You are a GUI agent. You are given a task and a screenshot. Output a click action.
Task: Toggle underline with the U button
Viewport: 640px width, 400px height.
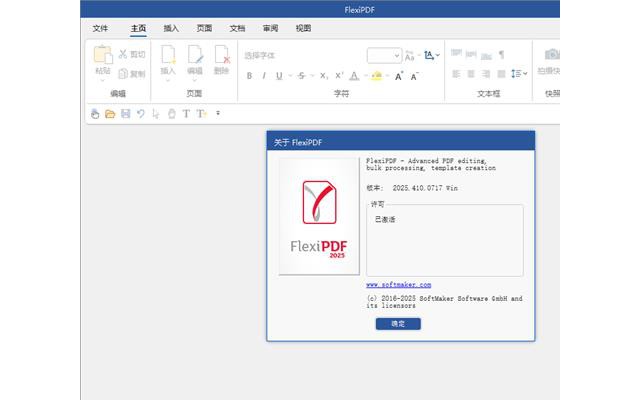click(279, 76)
